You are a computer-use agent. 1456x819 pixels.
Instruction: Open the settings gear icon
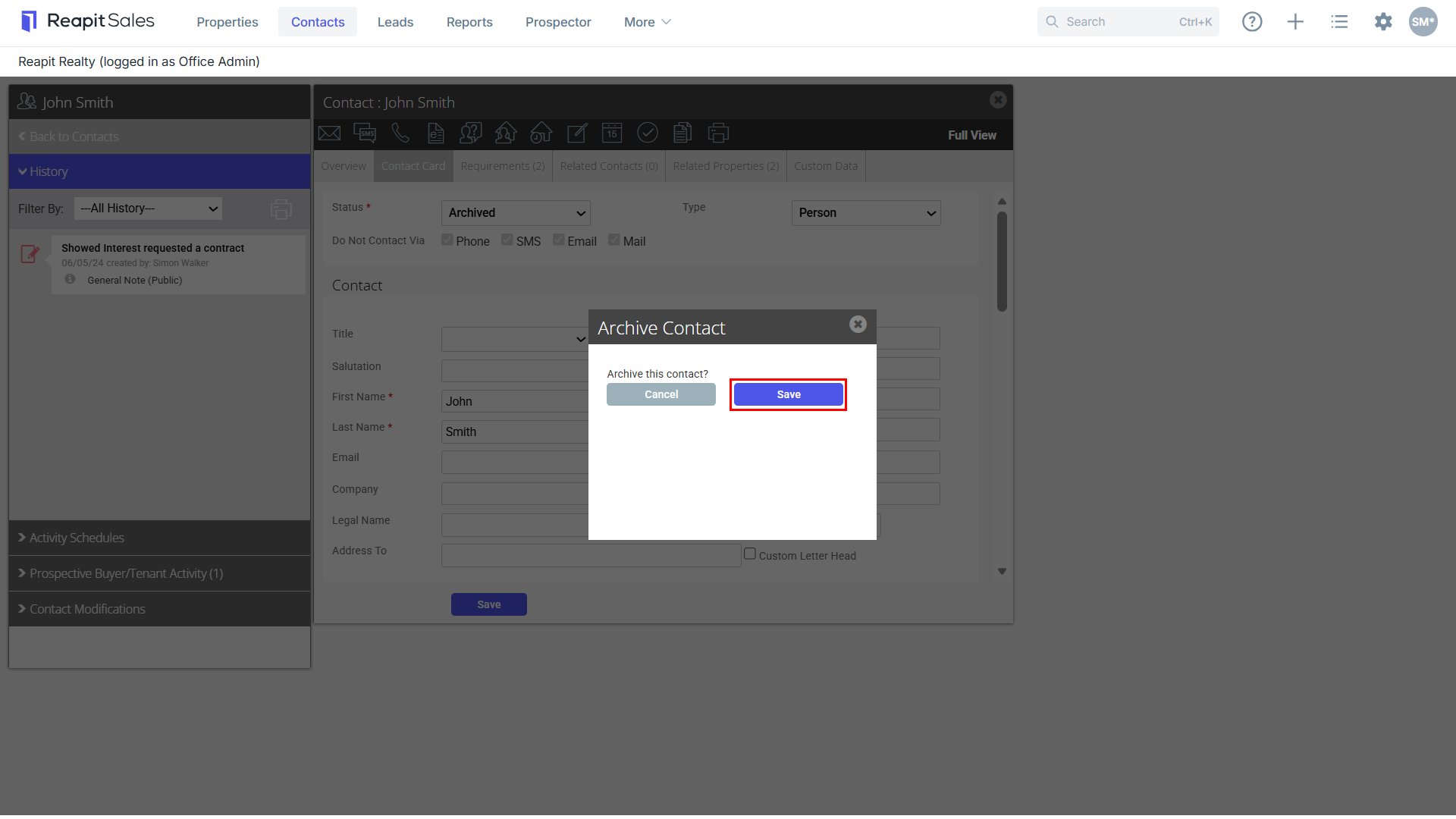[1383, 22]
